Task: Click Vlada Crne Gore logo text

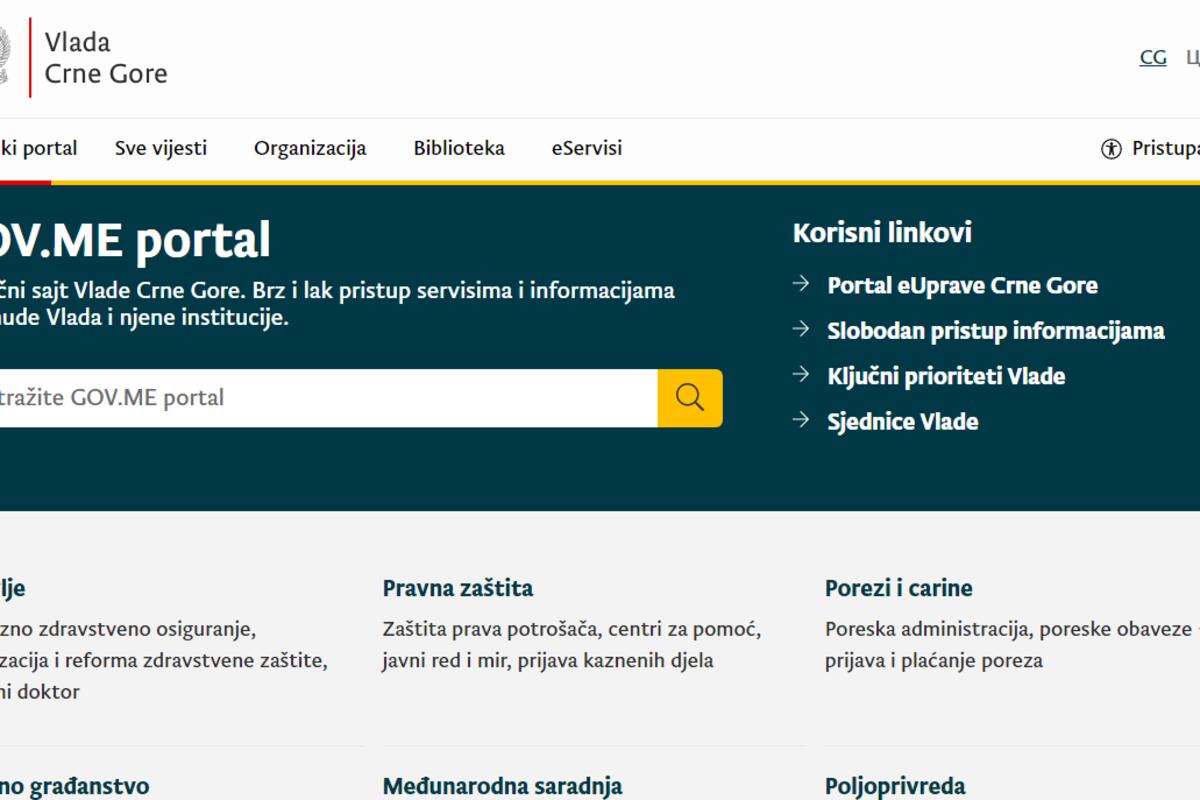Action: [x=105, y=58]
